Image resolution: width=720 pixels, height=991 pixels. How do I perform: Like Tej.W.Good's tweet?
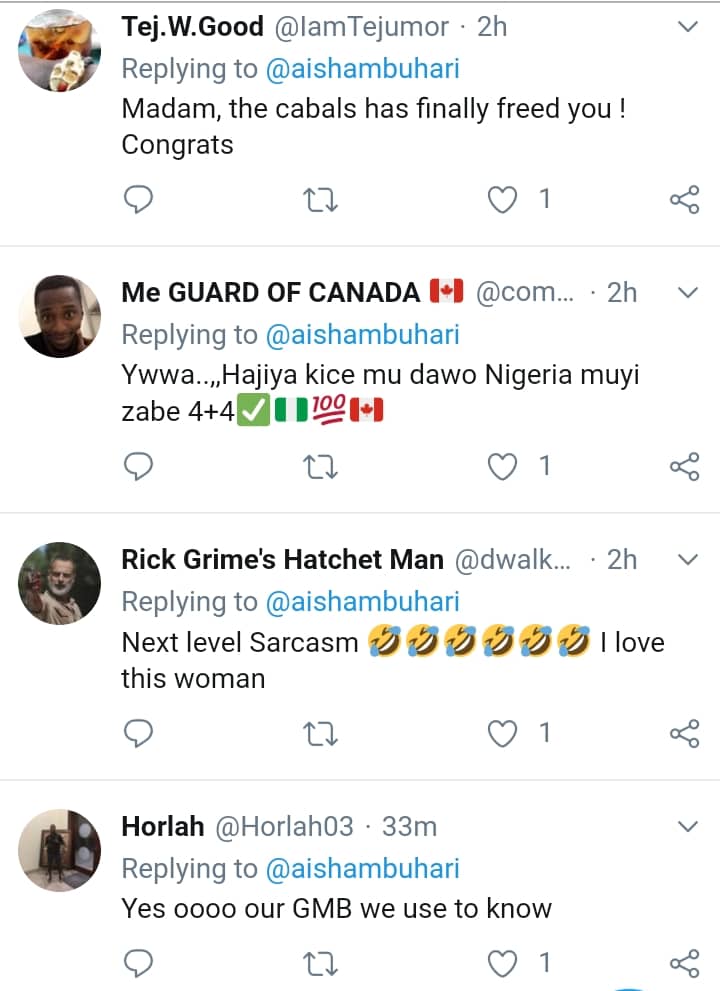pos(501,200)
